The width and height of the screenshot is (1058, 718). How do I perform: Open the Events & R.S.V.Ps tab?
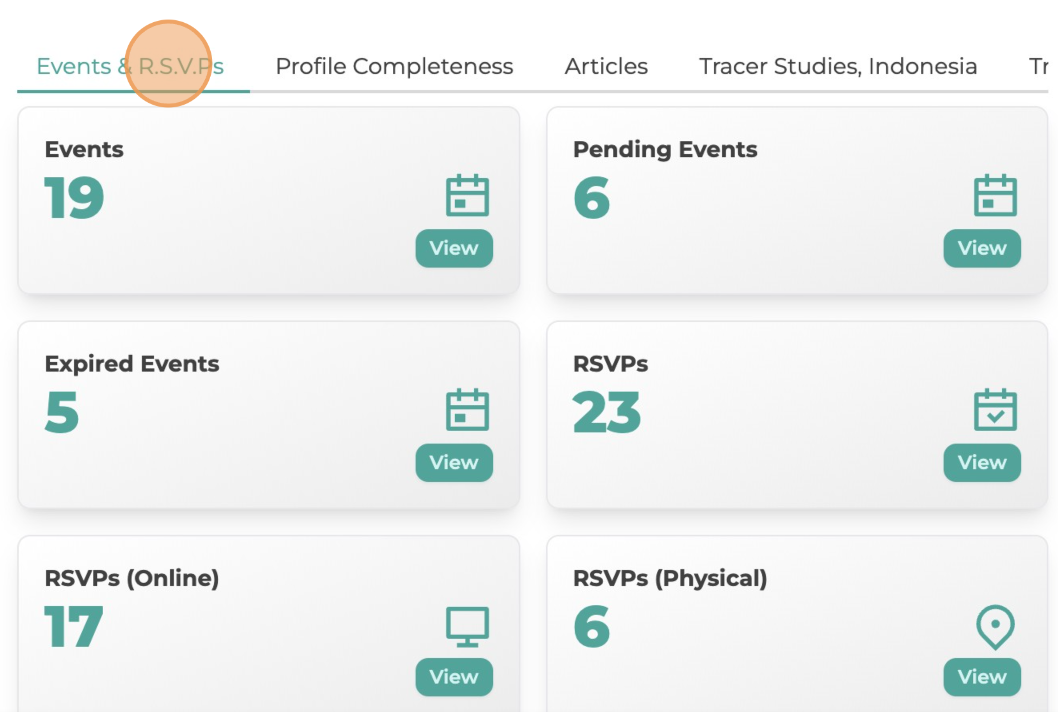[130, 66]
